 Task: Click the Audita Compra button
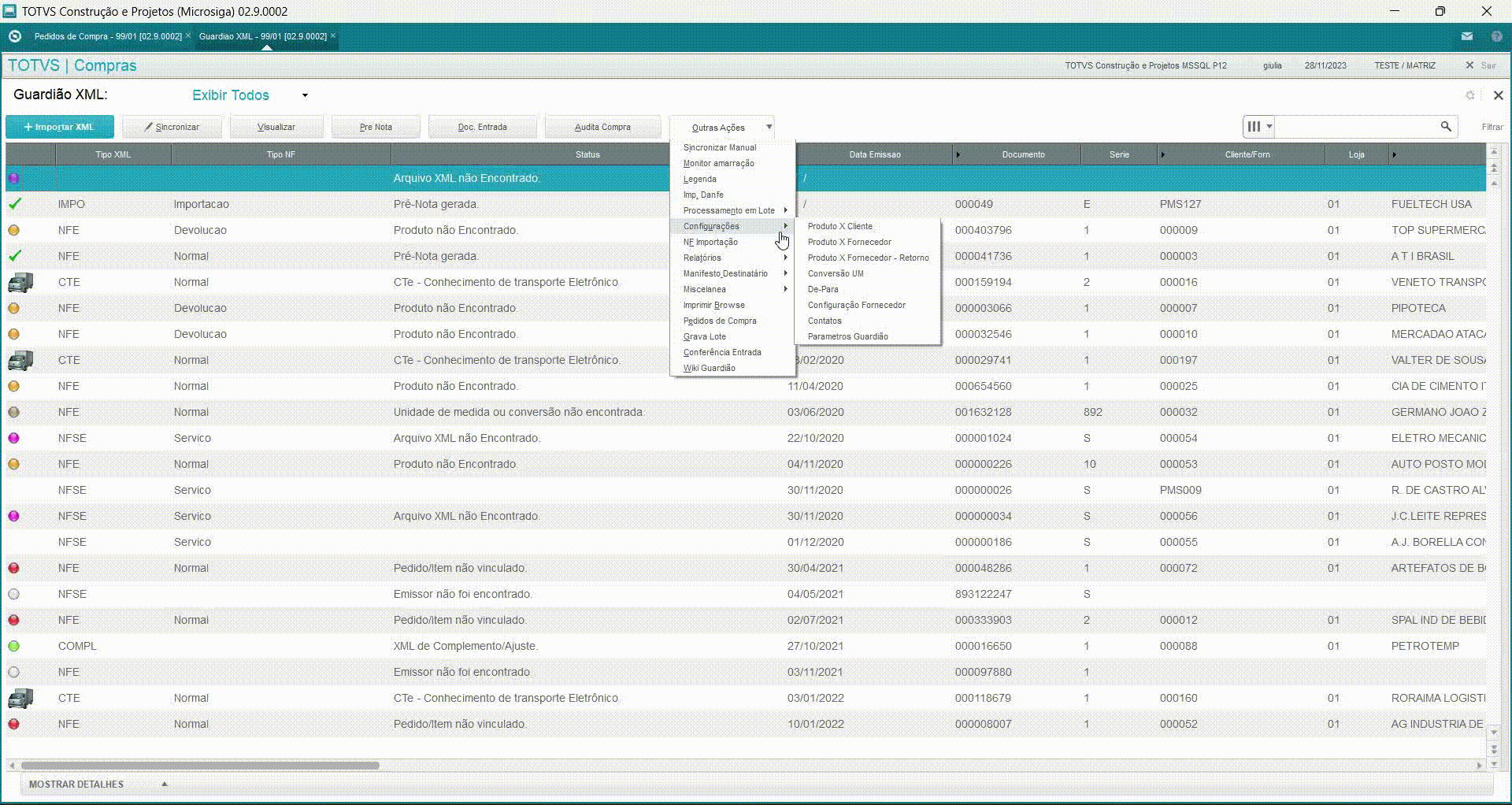pos(602,127)
